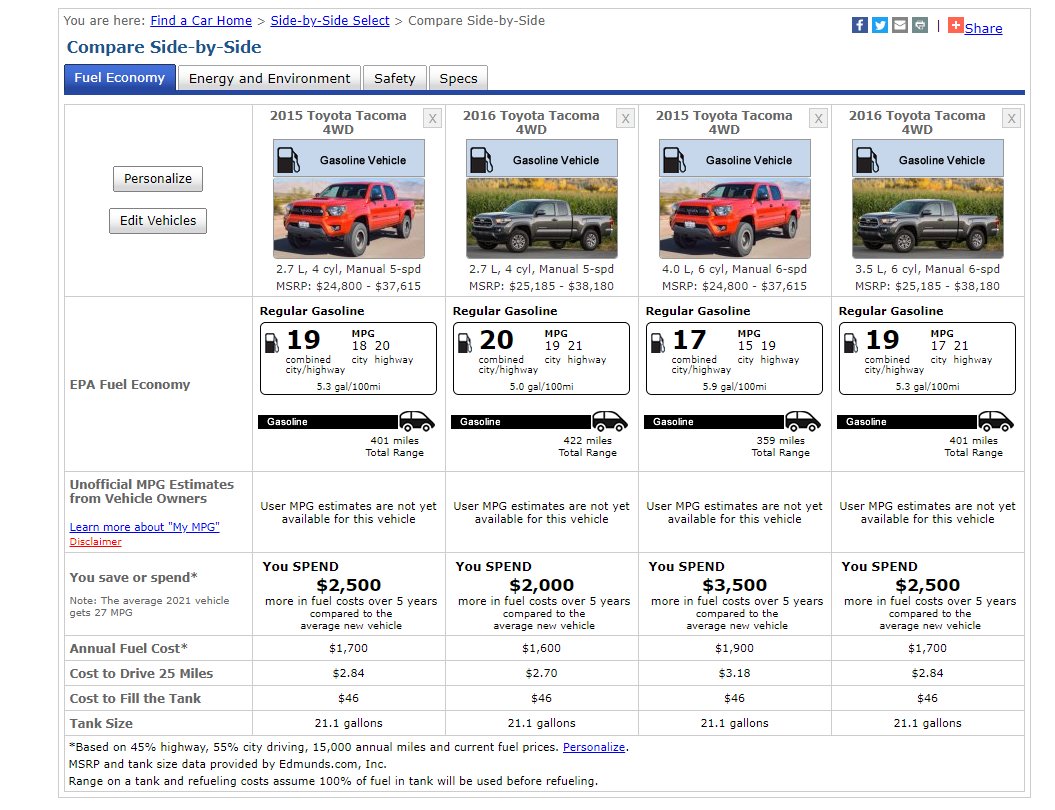The width and height of the screenshot is (1055, 810).
Task: Switch to Fuel Economy tab
Action: (120, 78)
